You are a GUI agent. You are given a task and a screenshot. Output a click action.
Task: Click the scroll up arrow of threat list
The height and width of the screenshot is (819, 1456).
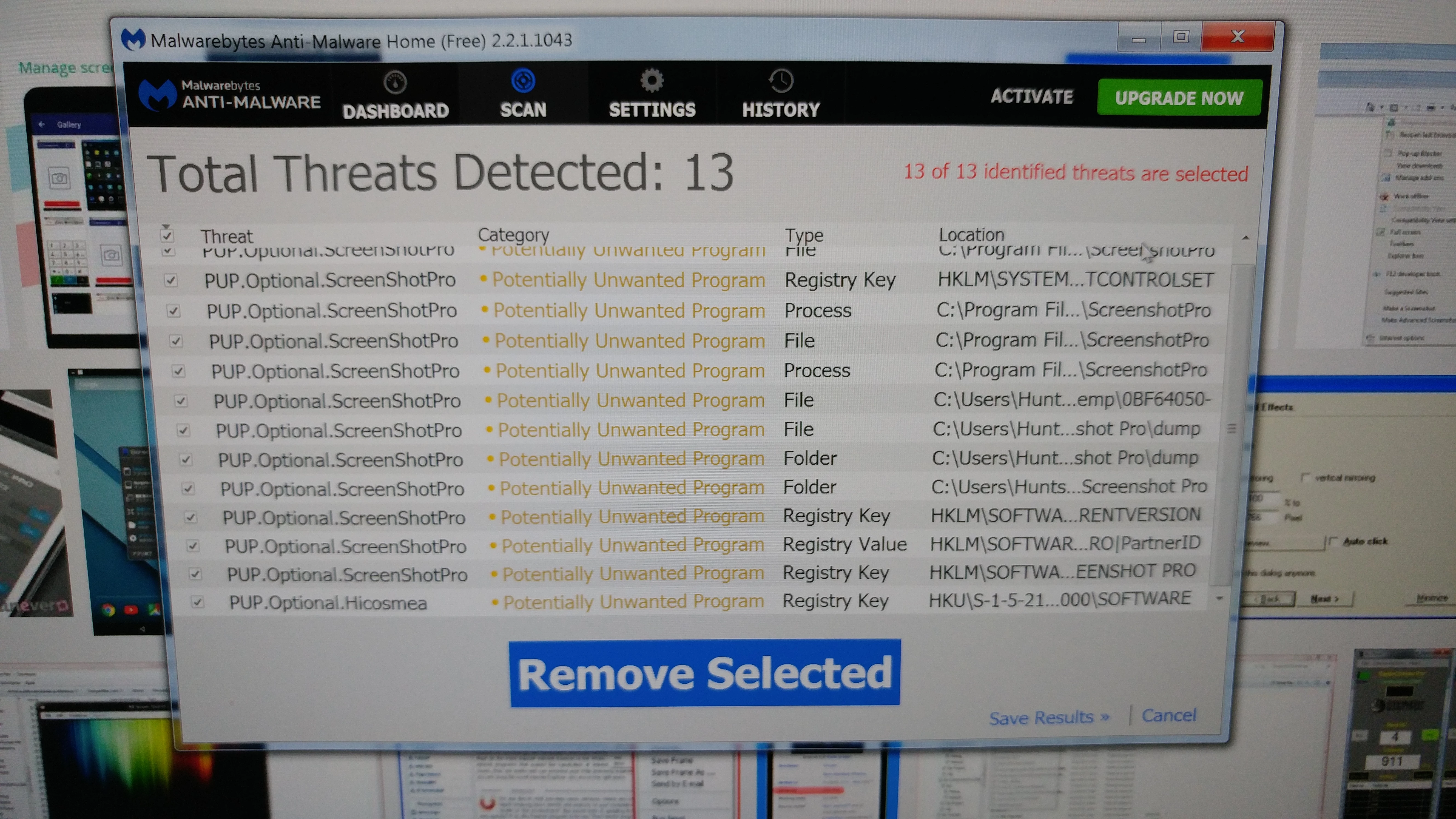pyautogui.click(x=1245, y=238)
